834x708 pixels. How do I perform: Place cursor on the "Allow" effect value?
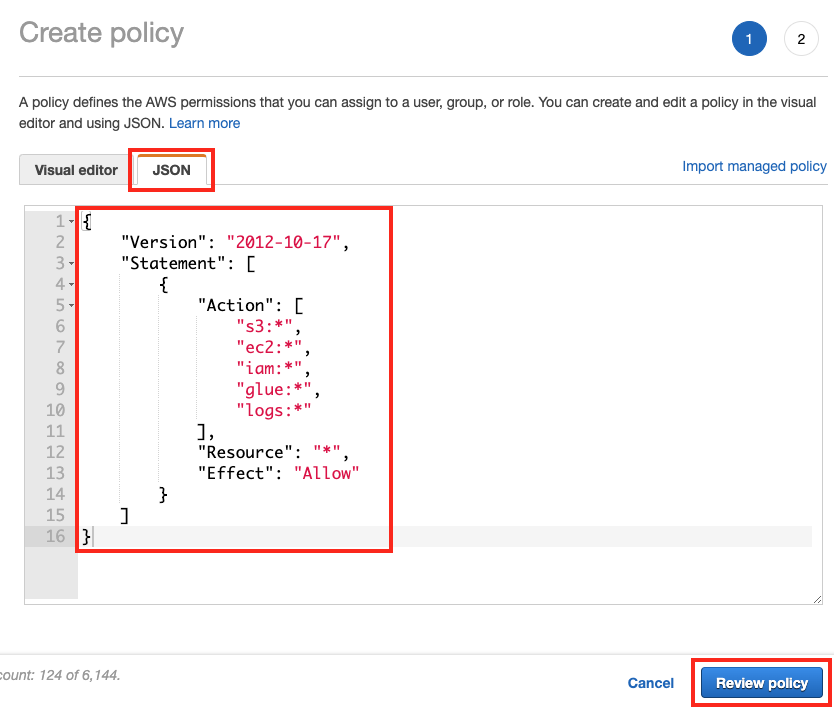pos(326,473)
